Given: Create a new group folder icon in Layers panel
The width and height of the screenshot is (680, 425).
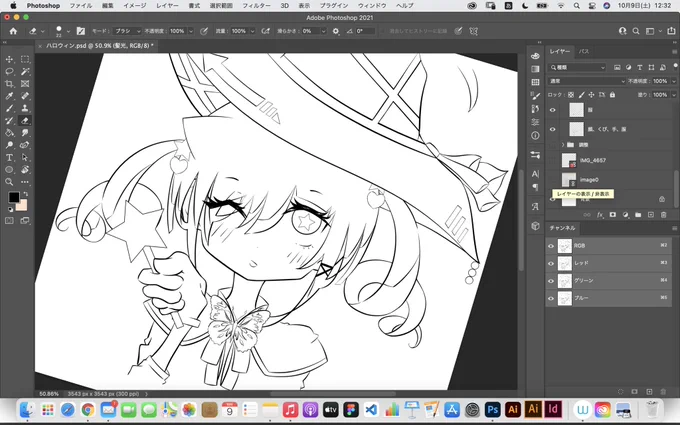Looking at the screenshot, I should (x=638, y=215).
